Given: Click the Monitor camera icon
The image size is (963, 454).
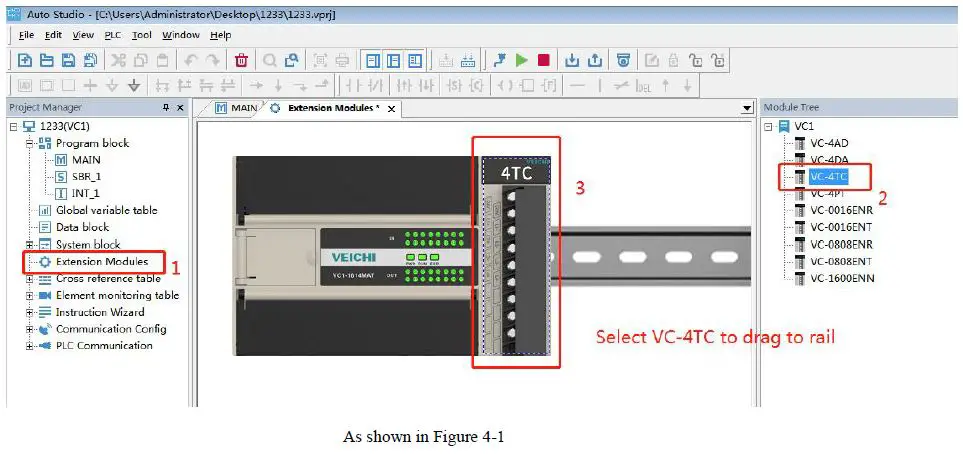Looking at the screenshot, I should pos(623,60).
